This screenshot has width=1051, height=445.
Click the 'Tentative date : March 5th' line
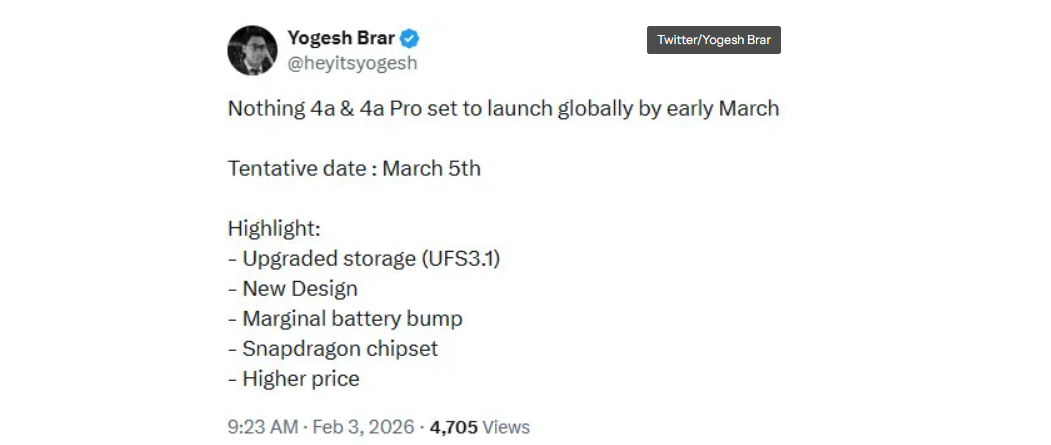click(354, 168)
